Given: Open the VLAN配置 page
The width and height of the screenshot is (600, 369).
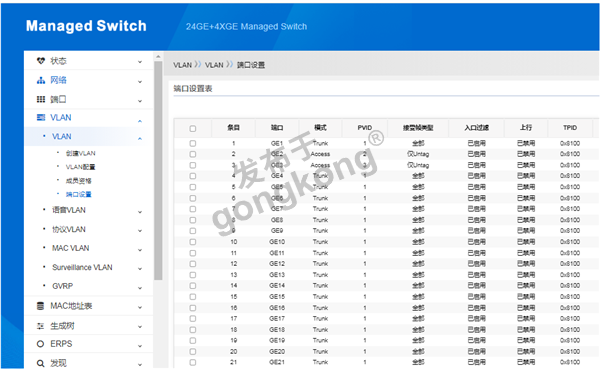Looking at the screenshot, I should (x=80, y=167).
